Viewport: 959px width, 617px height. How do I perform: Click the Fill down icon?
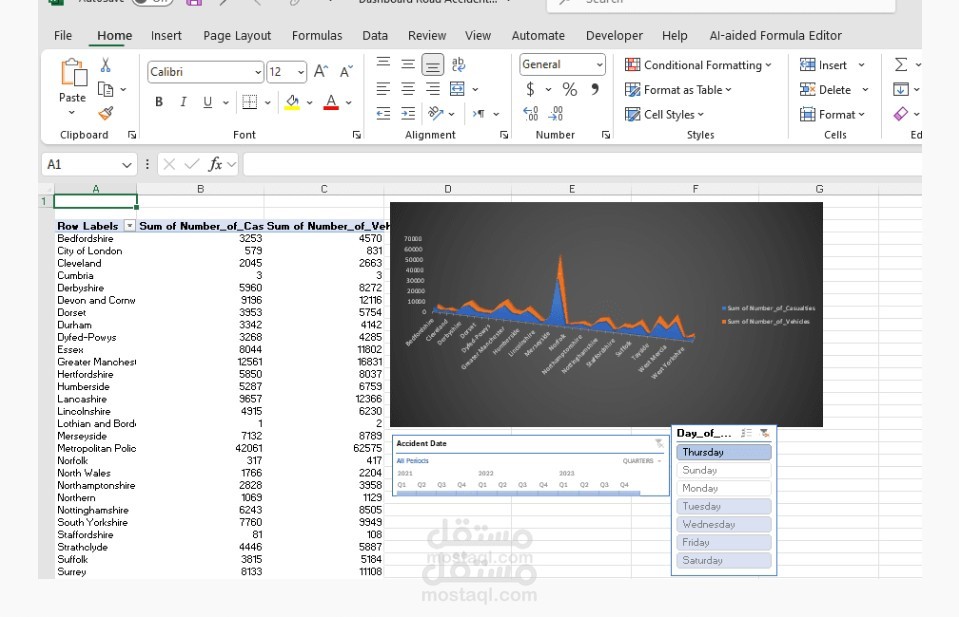900,89
